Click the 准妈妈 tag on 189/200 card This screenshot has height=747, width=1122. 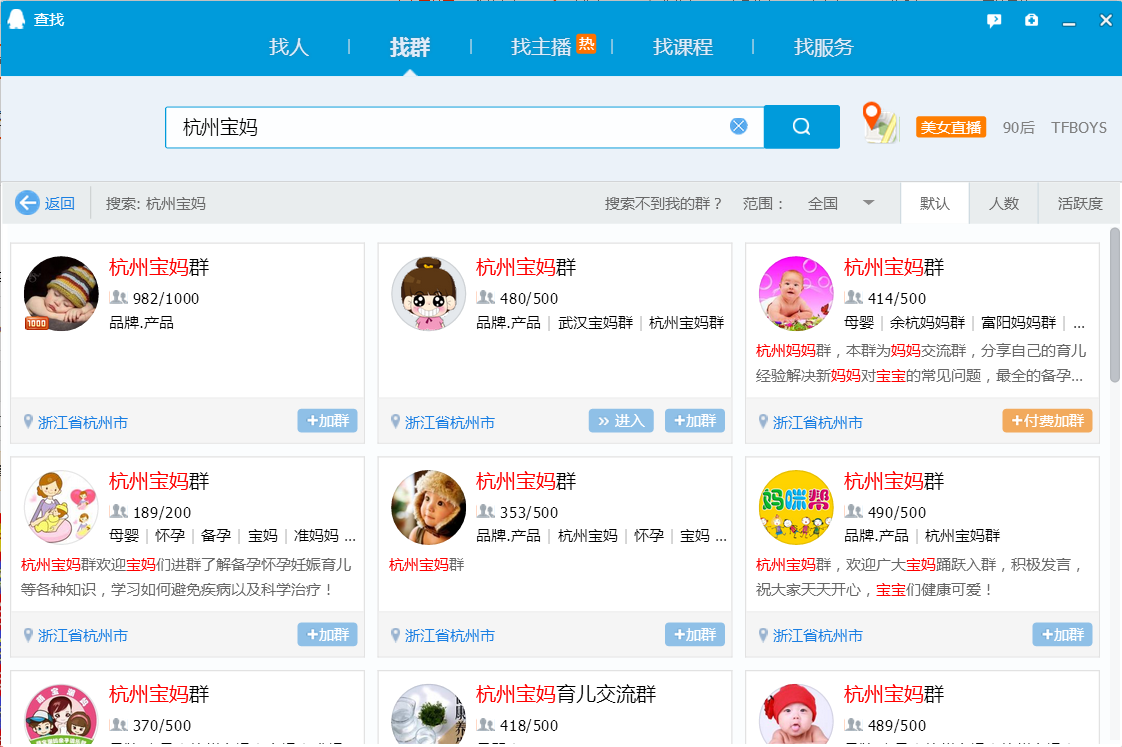[316, 536]
